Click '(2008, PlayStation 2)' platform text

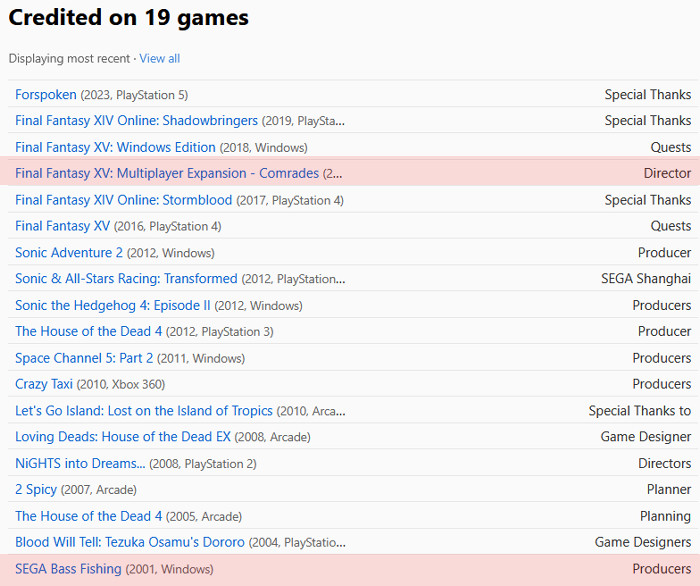[203, 464]
